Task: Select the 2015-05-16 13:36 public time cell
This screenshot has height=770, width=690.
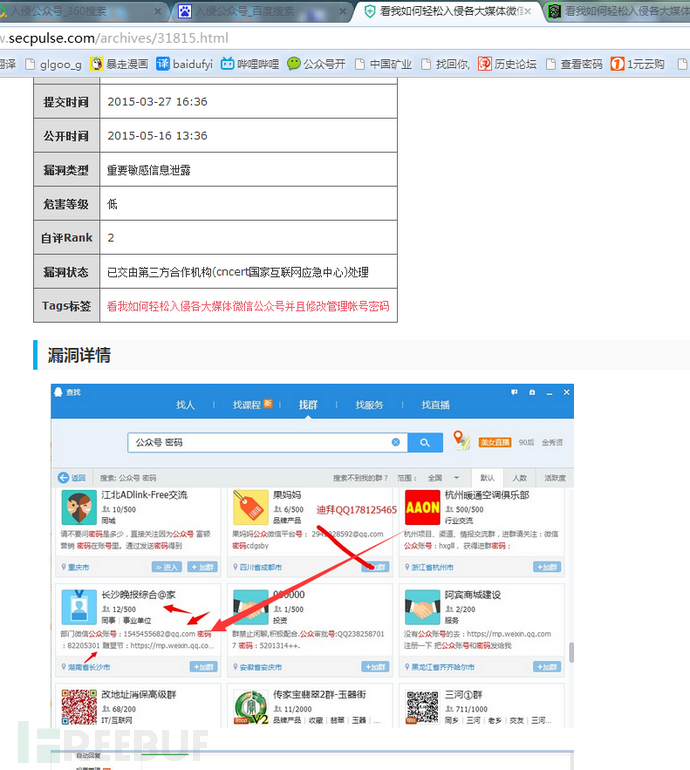Action: pos(248,136)
